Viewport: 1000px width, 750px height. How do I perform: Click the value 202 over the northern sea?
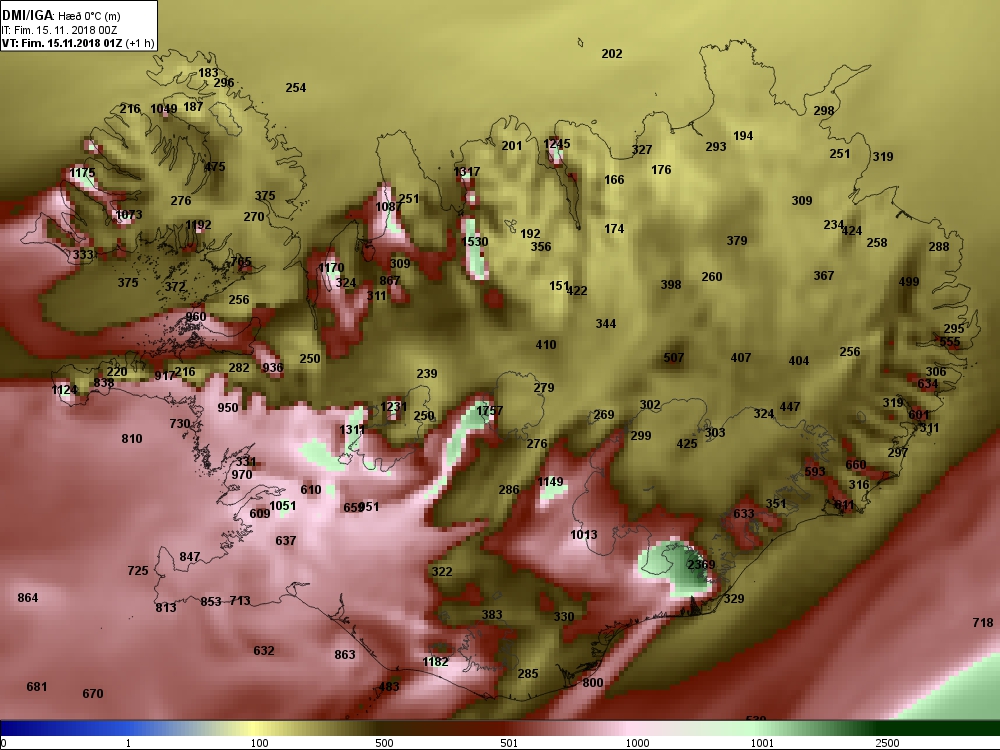point(612,54)
